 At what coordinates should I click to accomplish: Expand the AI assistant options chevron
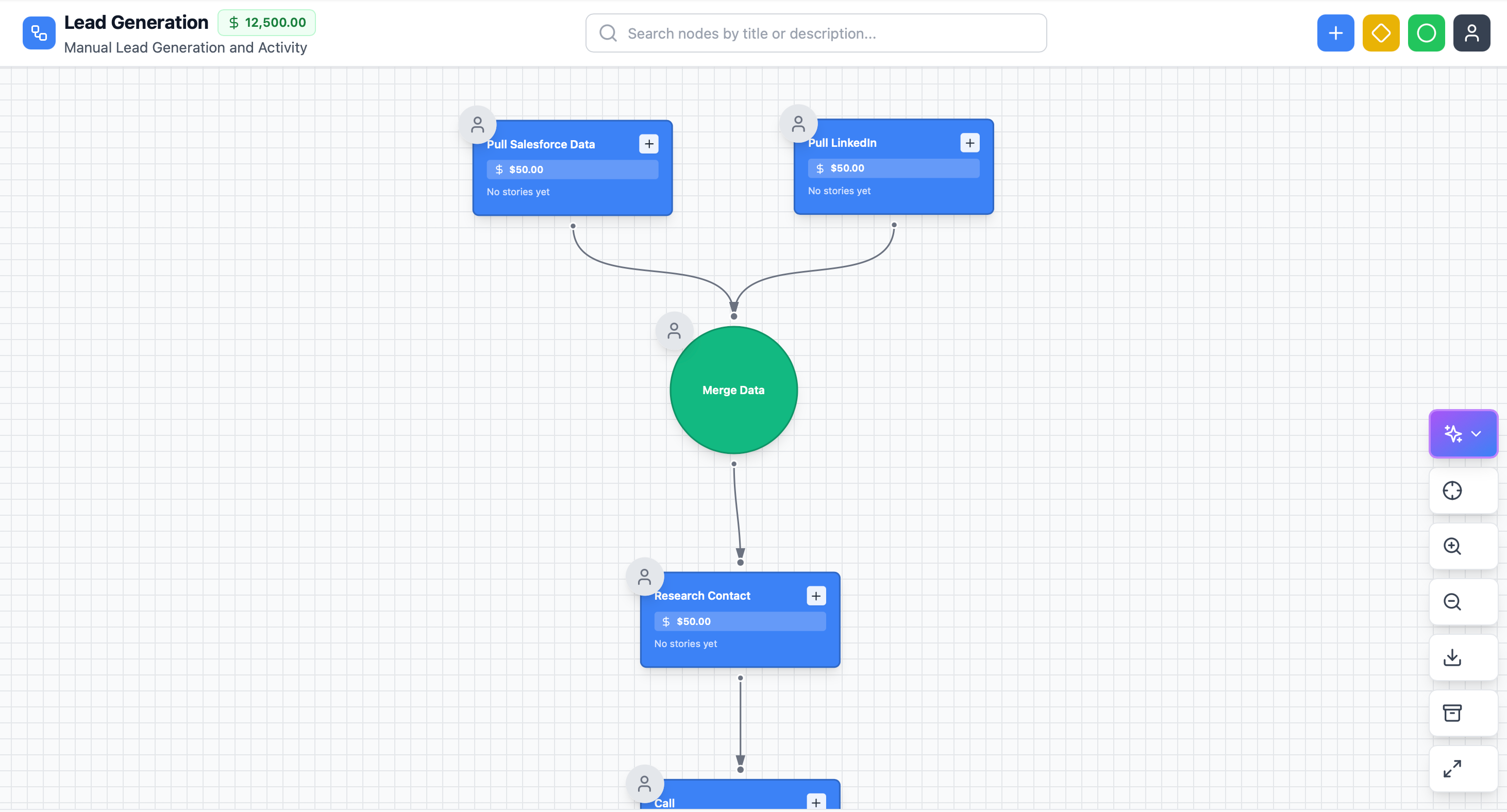pos(1477,433)
